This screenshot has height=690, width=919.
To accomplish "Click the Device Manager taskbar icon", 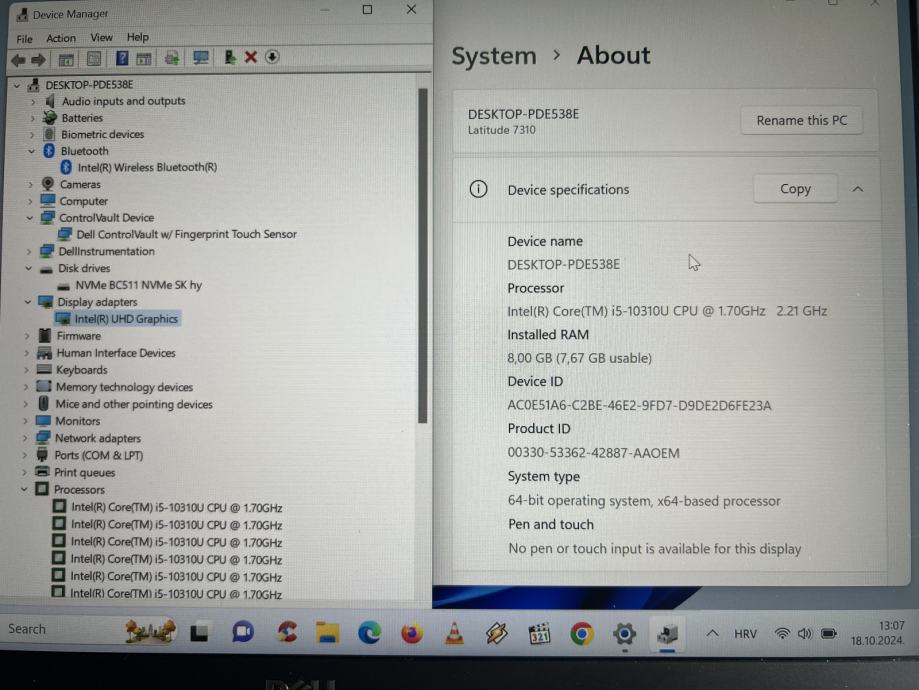I will tap(667, 634).
